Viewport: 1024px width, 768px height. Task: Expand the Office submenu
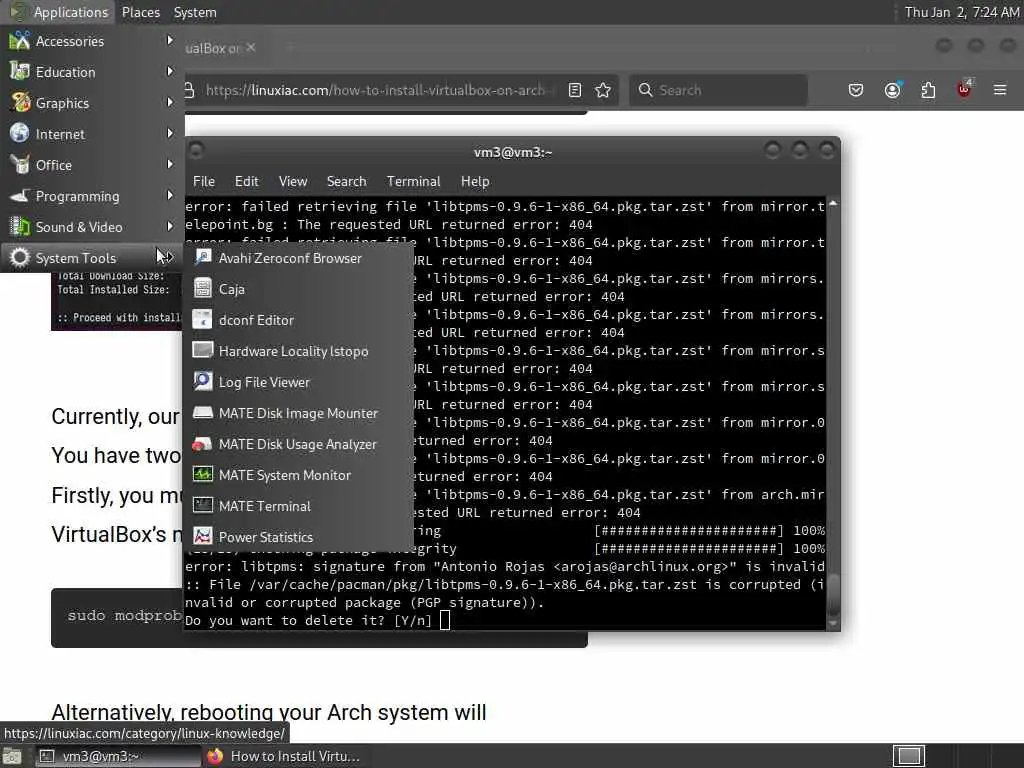pyautogui.click(x=91, y=165)
